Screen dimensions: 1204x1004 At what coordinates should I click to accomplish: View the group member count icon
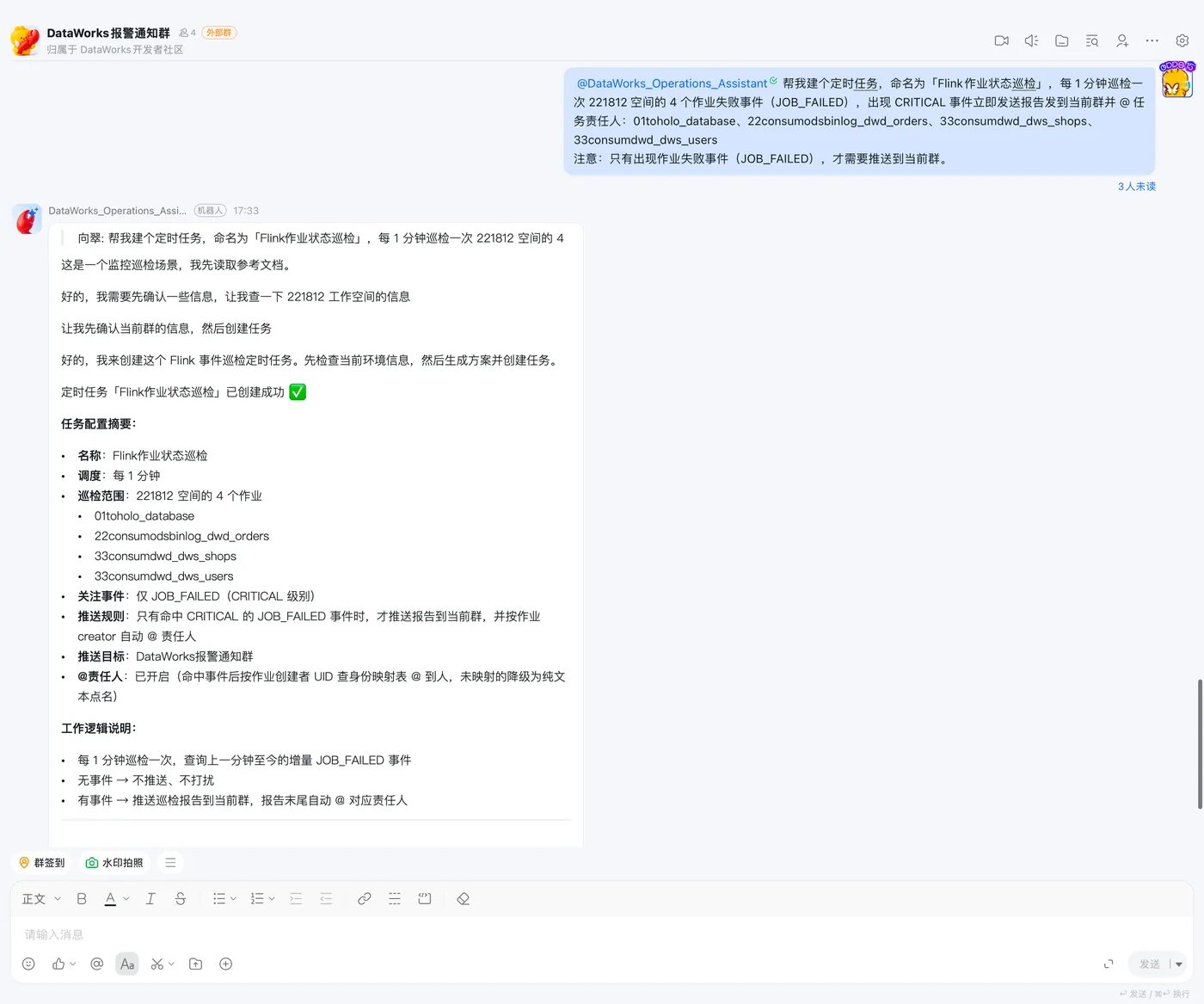pyautogui.click(x=187, y=33)
